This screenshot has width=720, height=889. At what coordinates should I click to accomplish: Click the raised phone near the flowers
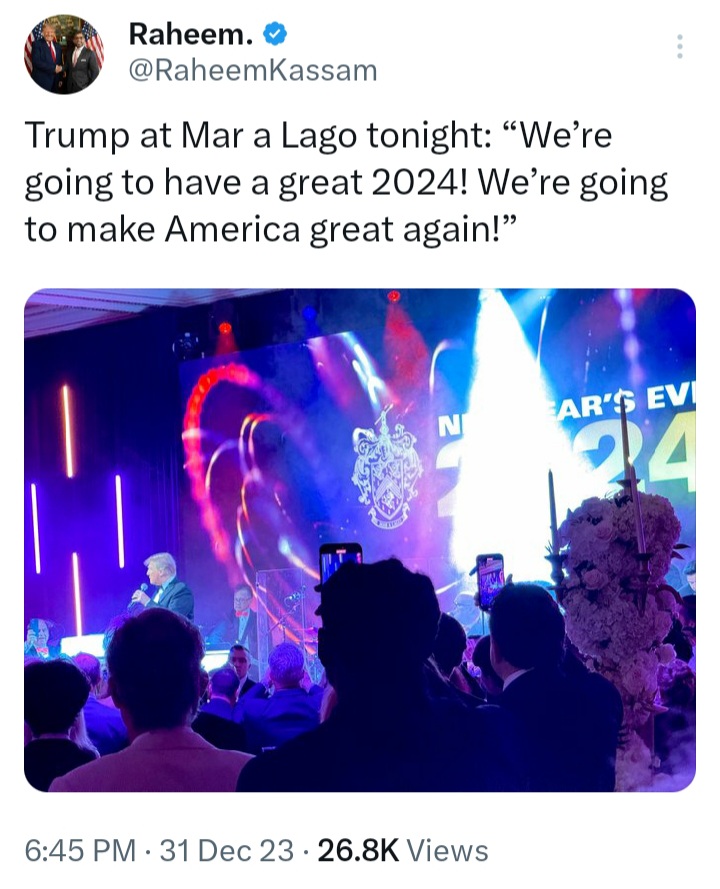click(489, 581)
